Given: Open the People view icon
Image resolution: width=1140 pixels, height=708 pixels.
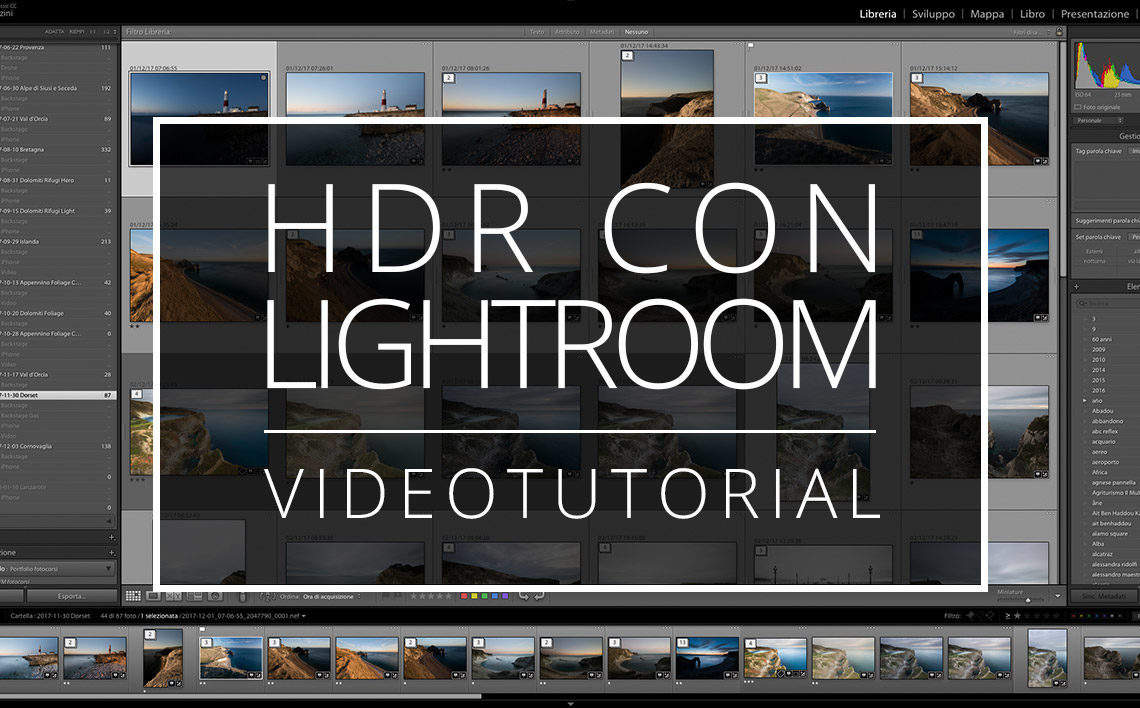Looking at the screenshot, I should pos(215,596).
